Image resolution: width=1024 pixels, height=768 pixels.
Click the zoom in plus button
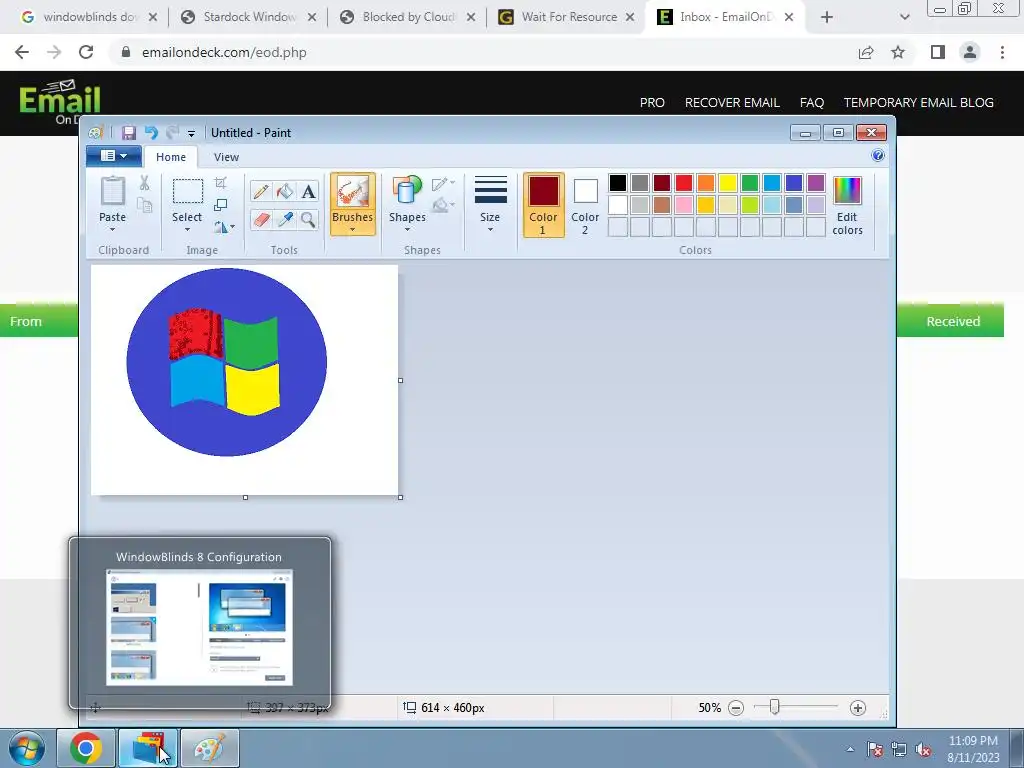point(858,708)
